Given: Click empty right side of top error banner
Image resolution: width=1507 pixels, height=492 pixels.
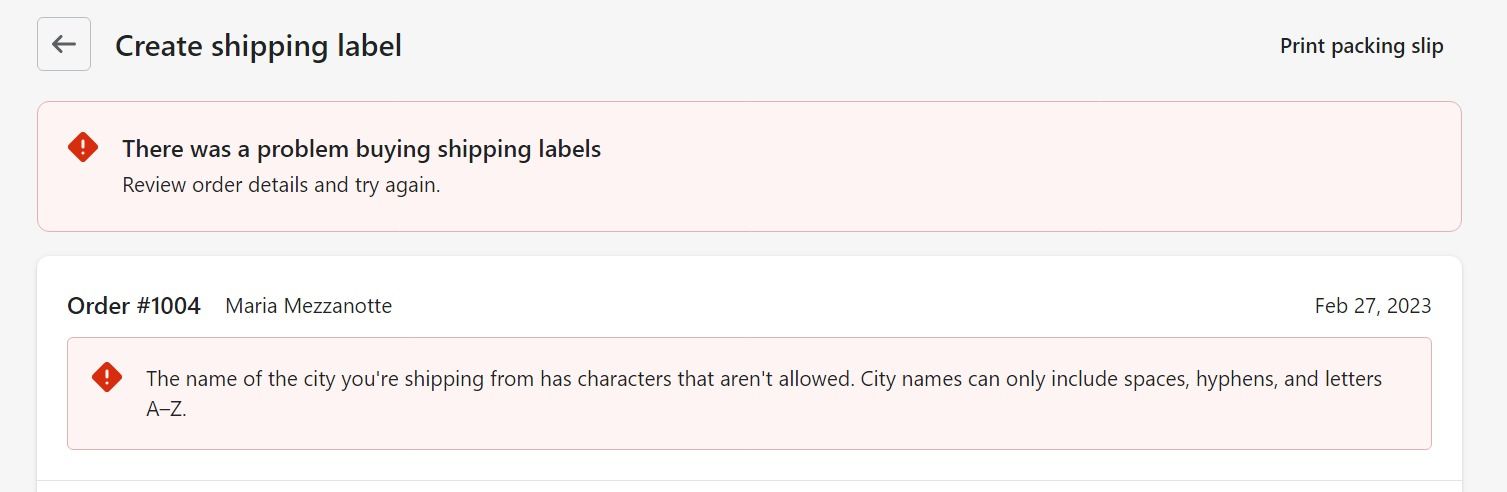Looking at the screenshot, I should (x=1100, y=166).
